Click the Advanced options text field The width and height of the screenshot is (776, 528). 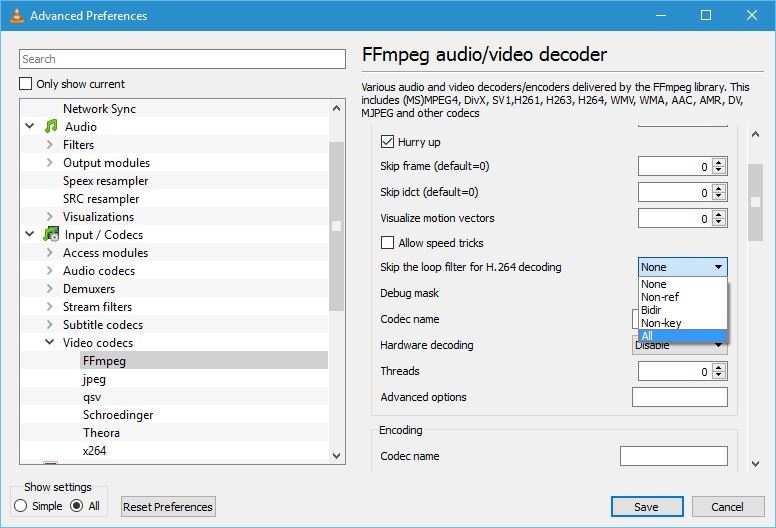tap(679, 397)
